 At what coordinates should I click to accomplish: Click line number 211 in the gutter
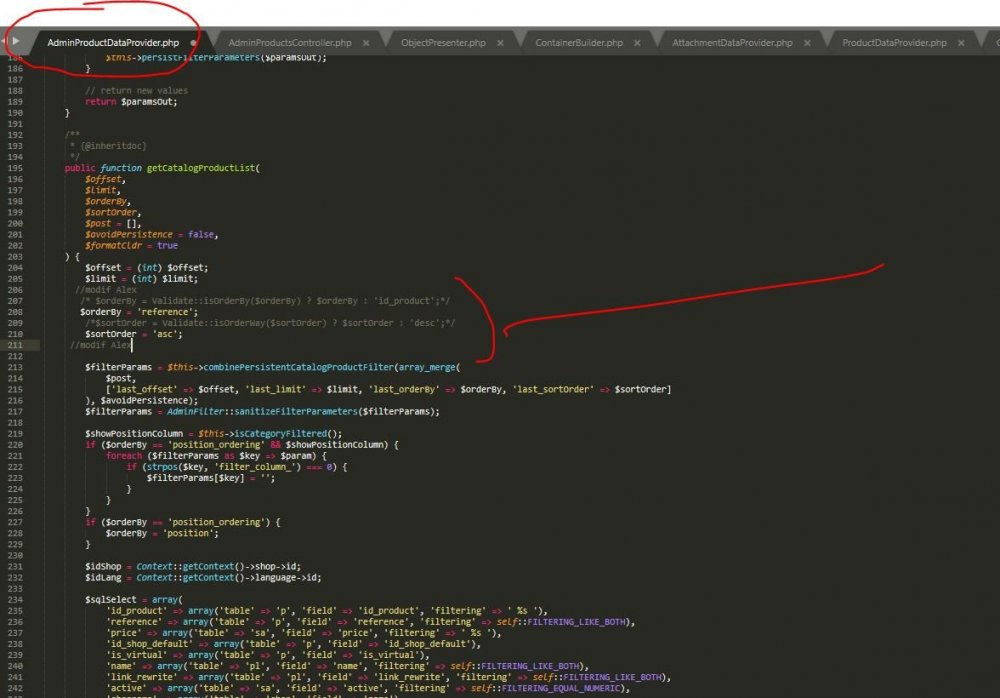tap(14, 345)
